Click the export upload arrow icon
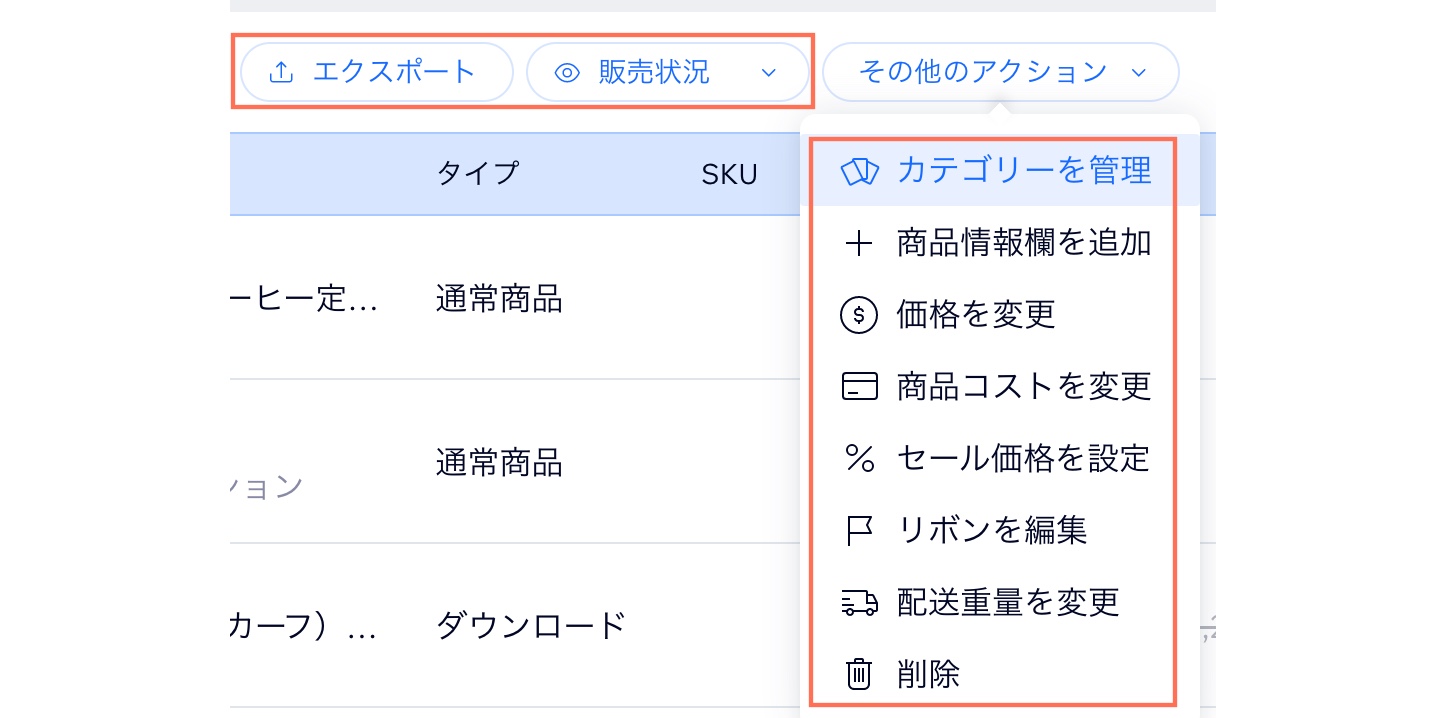 pos(282,72)
